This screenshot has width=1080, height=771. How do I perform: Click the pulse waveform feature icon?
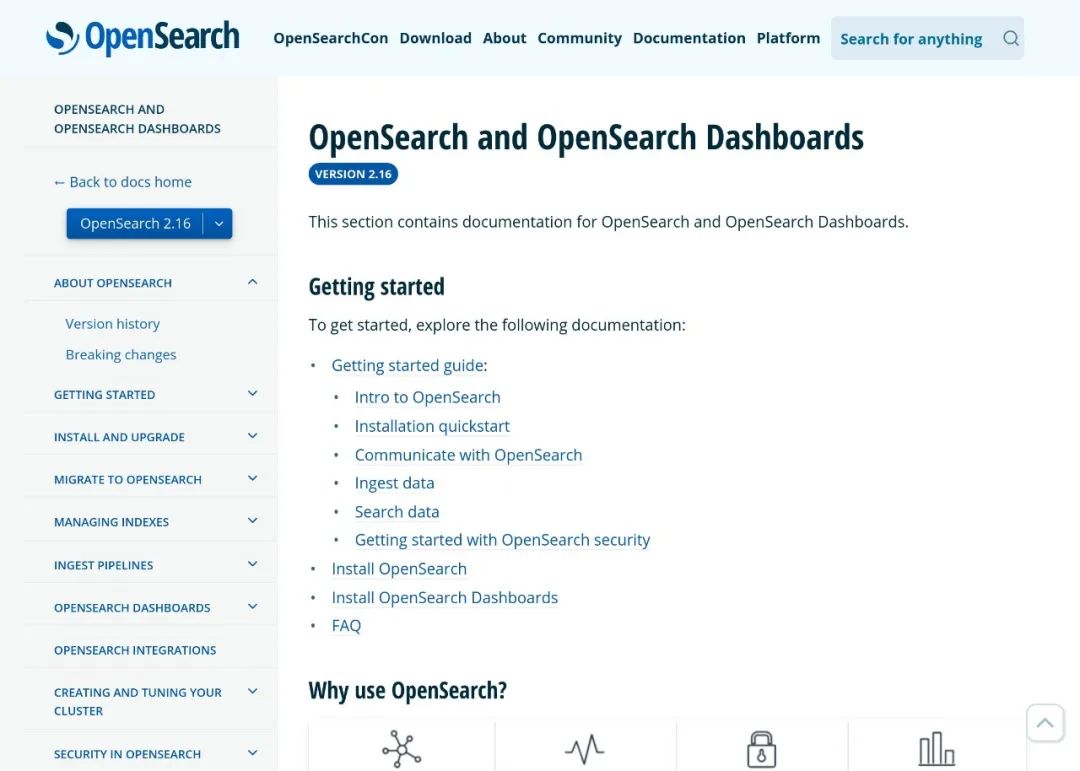tap(585, 749)
